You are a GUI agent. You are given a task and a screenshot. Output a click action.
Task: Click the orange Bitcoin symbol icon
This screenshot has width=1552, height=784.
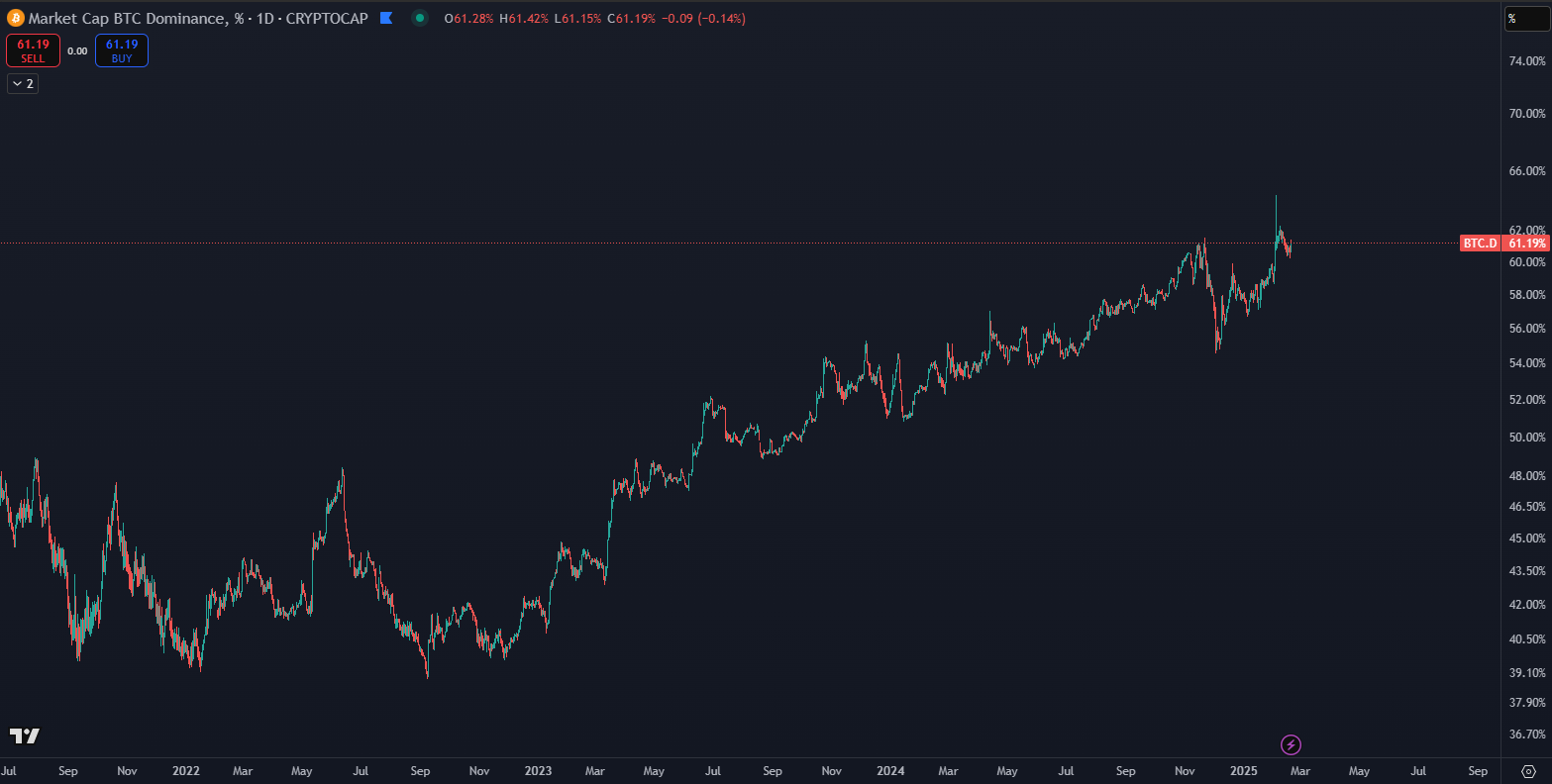[x=15, y=18]
